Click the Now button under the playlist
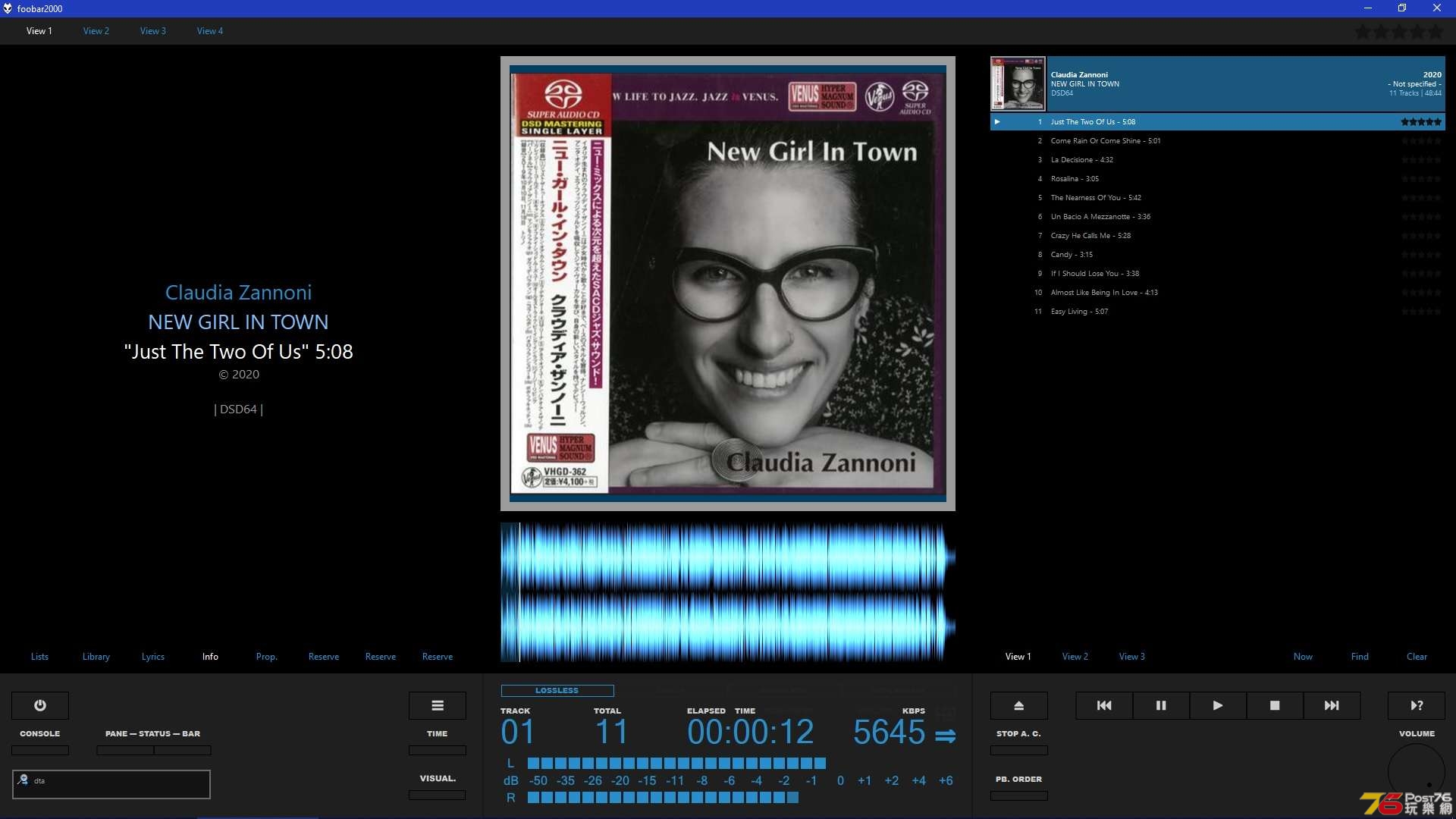The height and width of the screenshot is (819, 1456). (x=1303, y=657)
